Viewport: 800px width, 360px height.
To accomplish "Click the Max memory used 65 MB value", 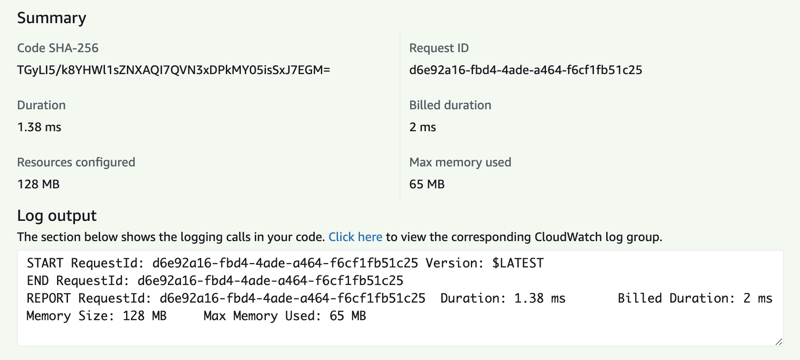I will (x=427, y=184).
